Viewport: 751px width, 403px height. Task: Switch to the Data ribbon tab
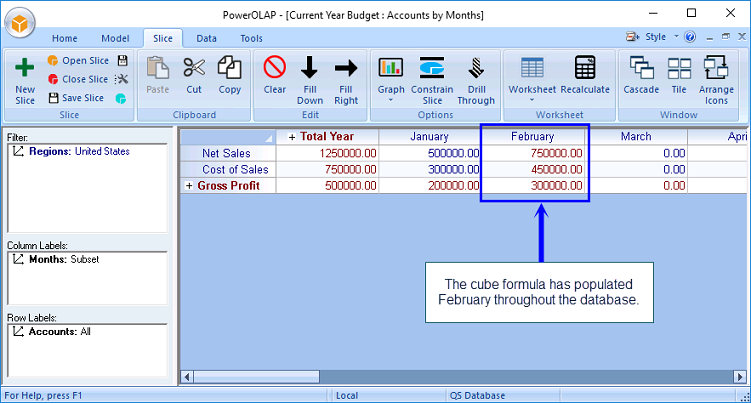click(x=206, y=38)
